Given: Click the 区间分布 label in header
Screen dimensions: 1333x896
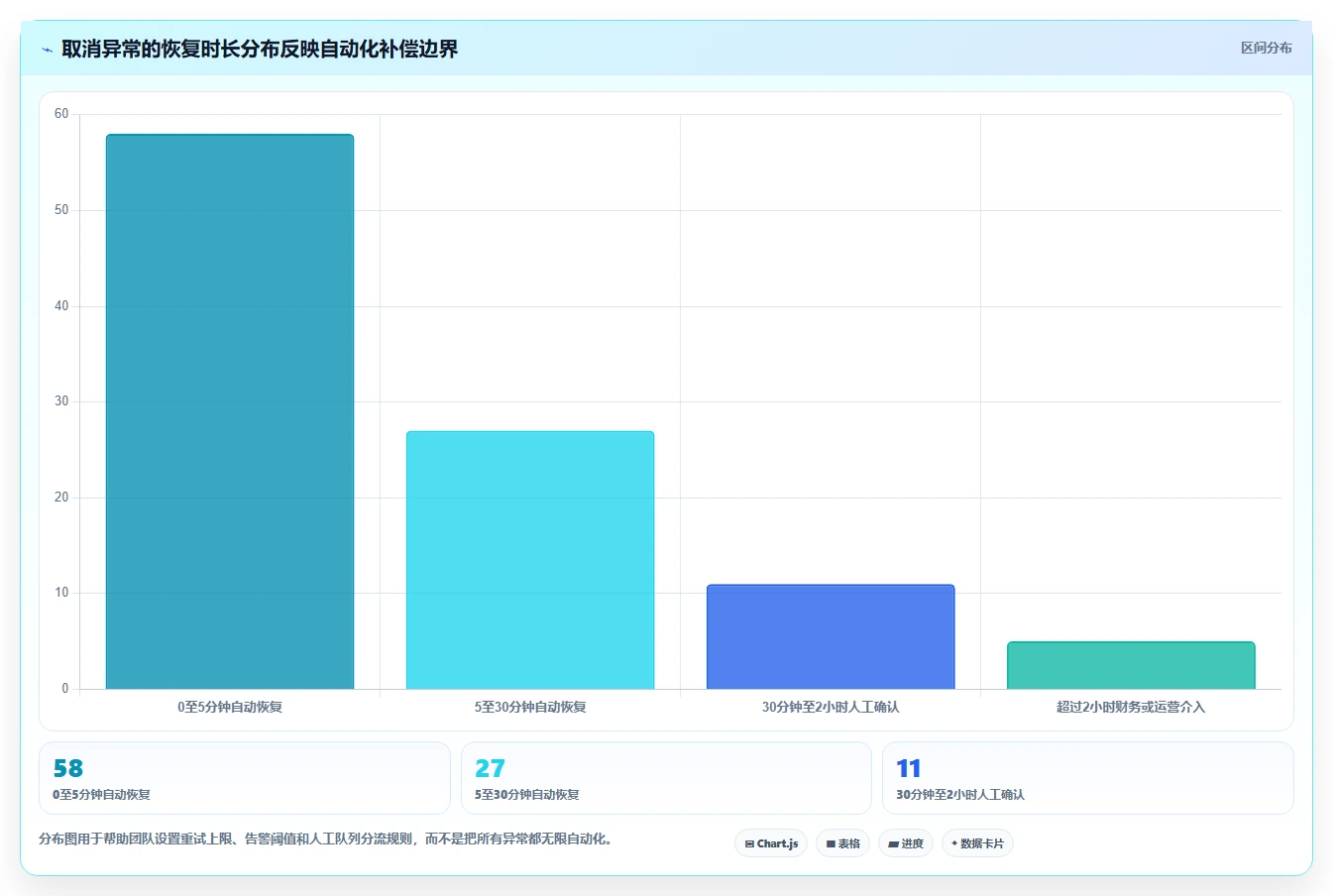Looking at the screenshot, I should click(1267, 48).
